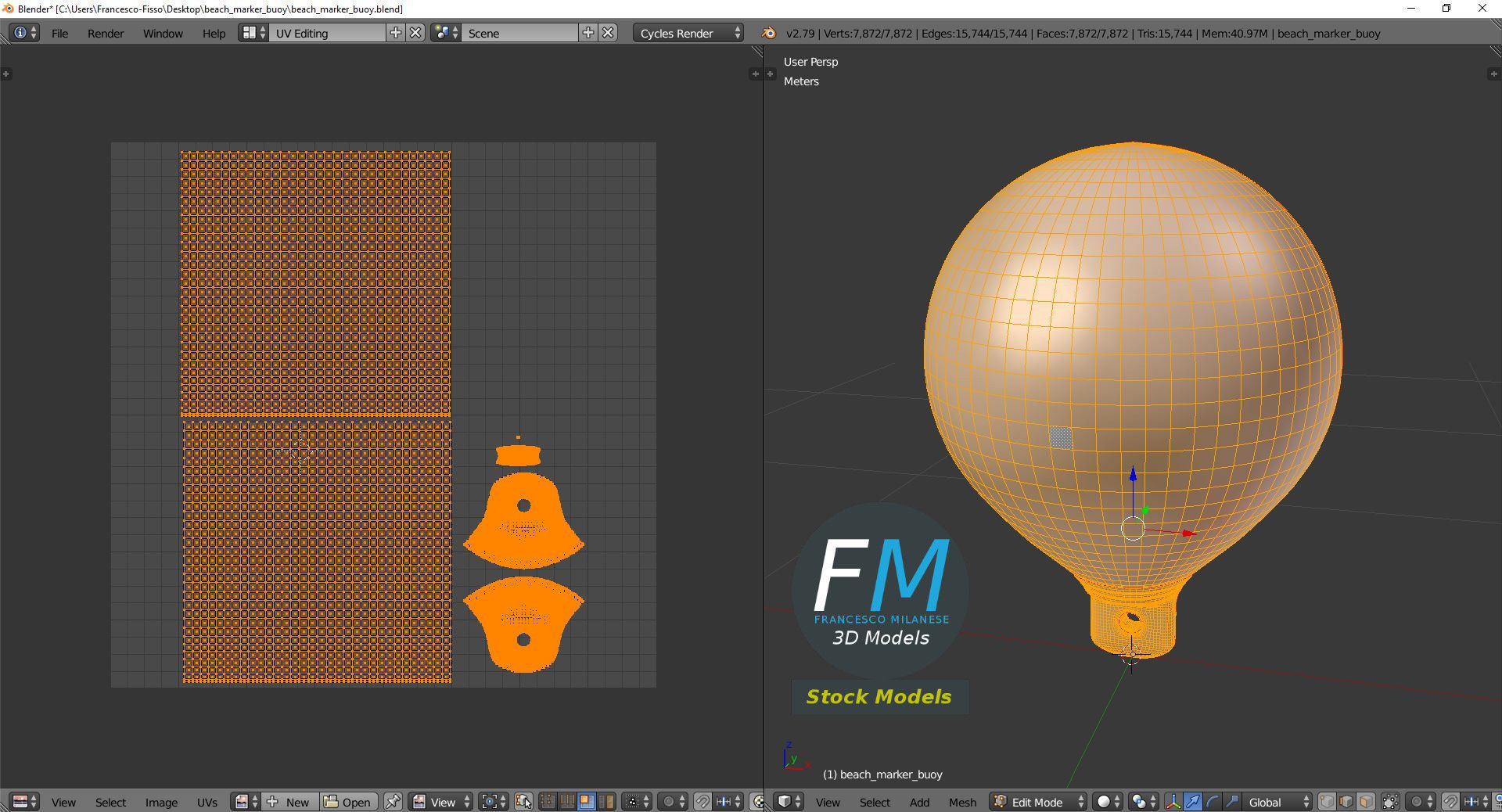
Task: Add a new scene
Action: point(588,33)
